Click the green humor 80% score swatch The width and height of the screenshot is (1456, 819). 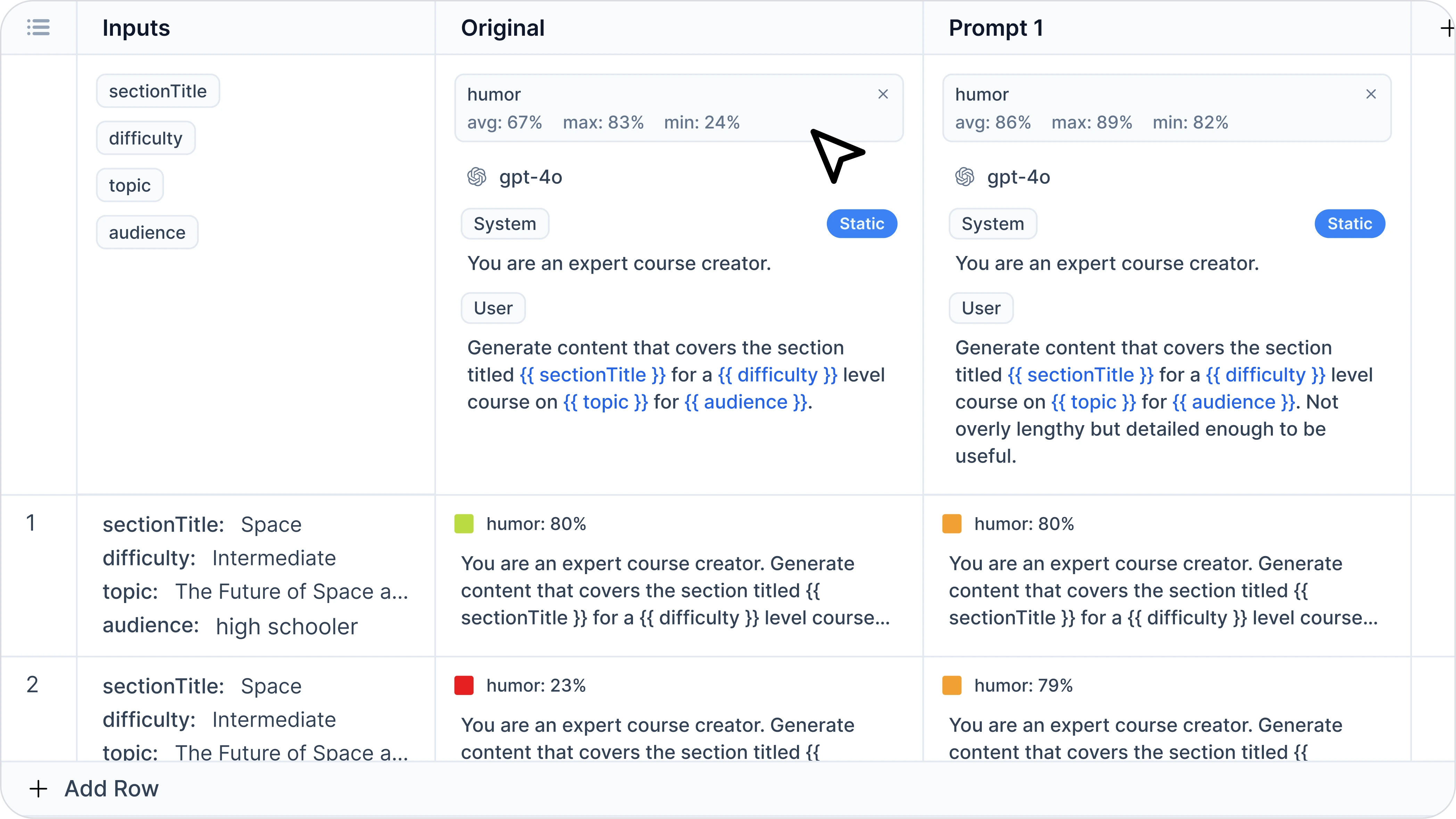463,524
